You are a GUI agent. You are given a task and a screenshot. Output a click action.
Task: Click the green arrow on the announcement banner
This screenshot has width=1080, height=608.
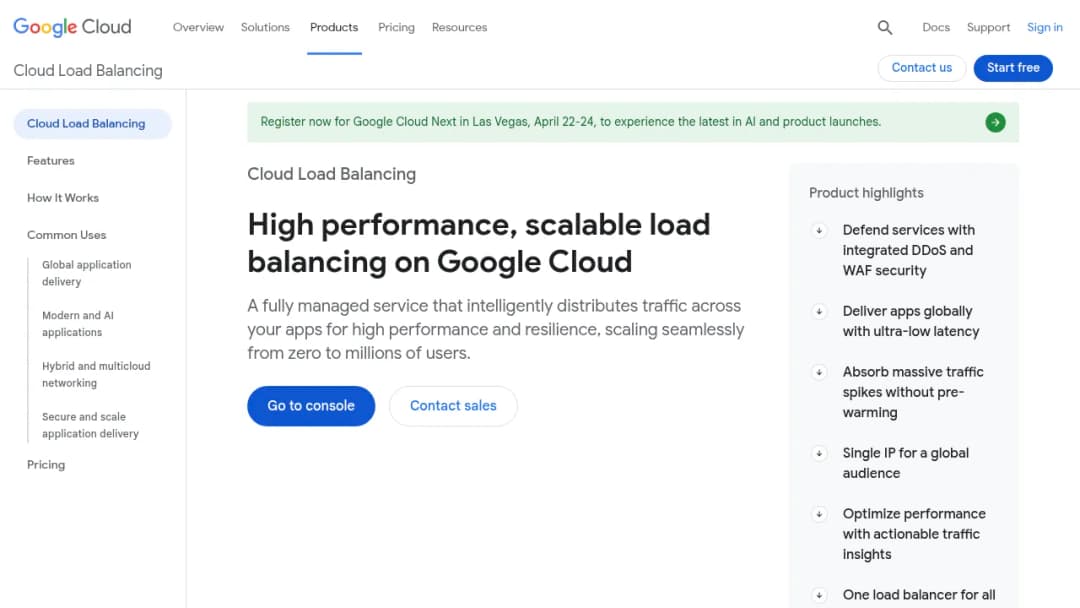click(995, 123)
